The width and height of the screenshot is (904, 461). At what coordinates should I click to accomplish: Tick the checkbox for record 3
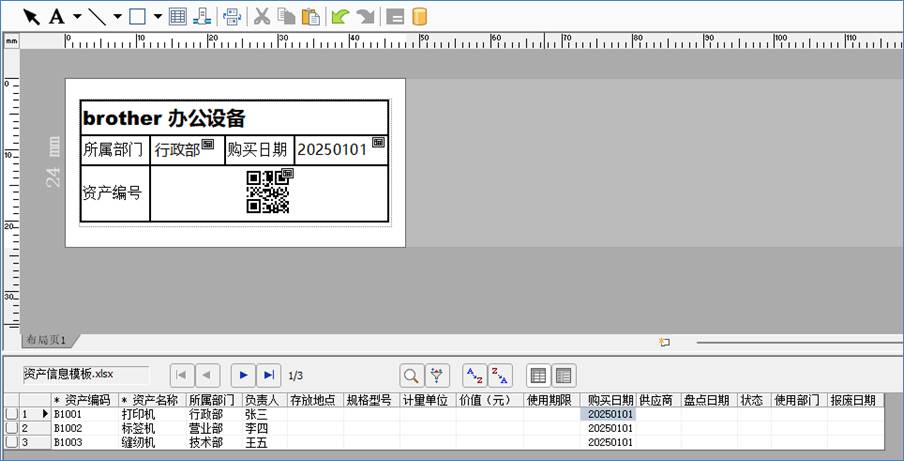11,443
